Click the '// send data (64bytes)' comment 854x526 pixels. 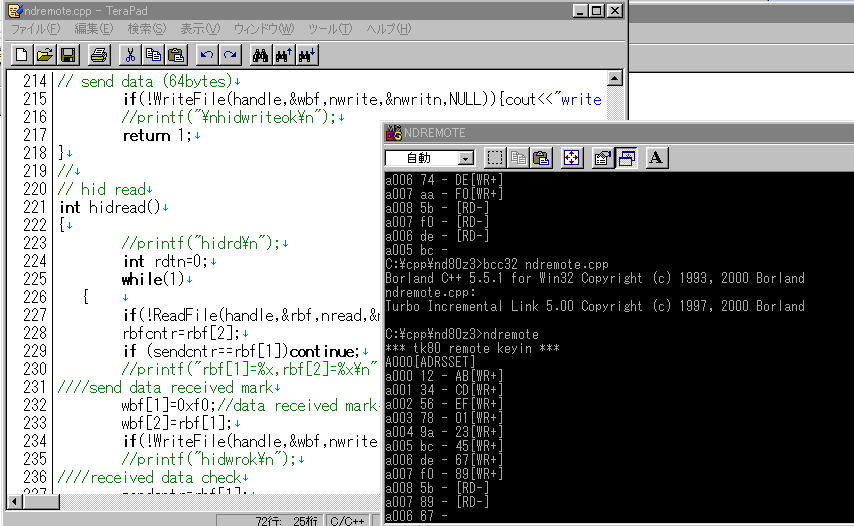point(145,81)
